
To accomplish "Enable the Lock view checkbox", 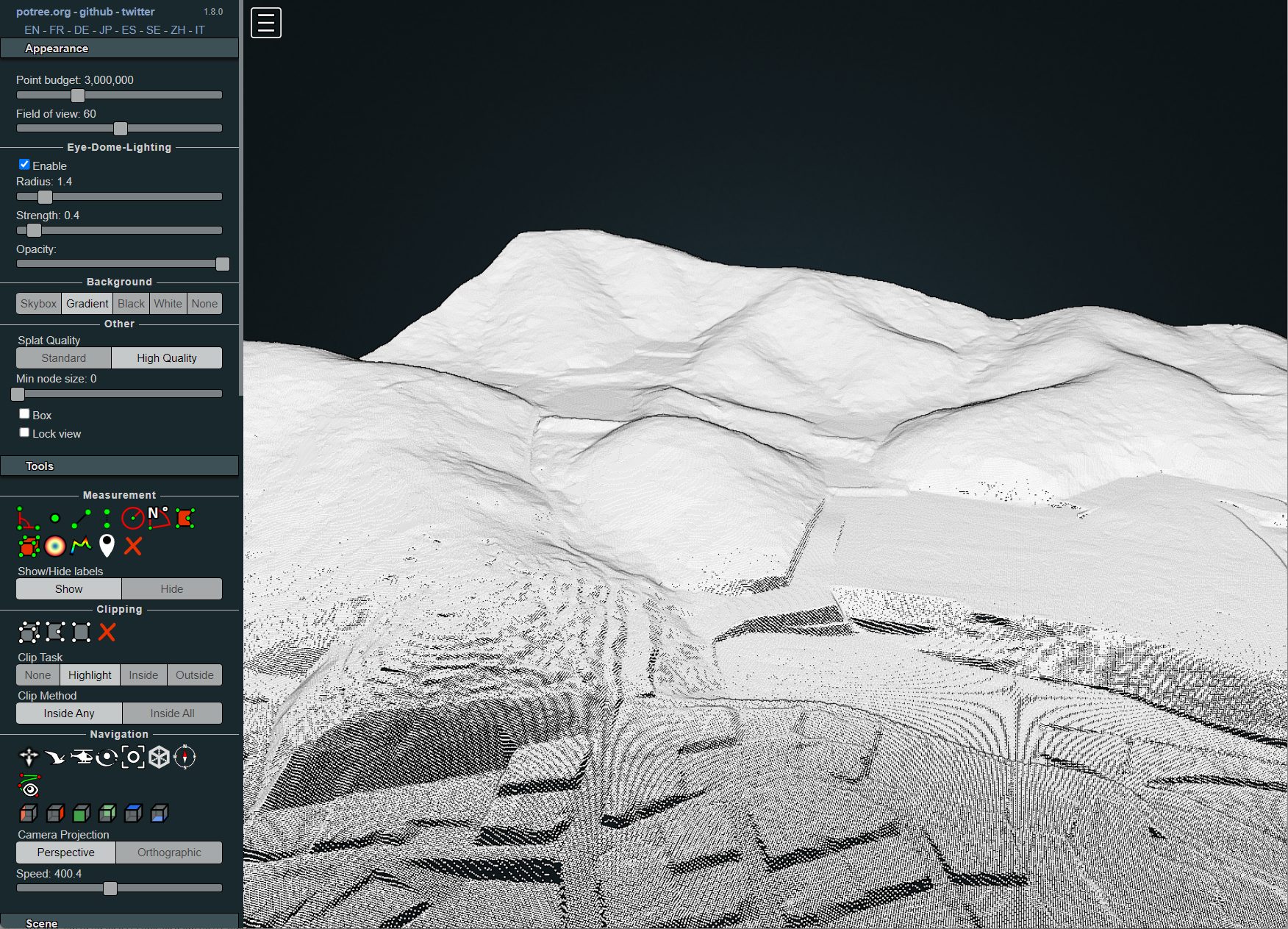I will point(24,433).
